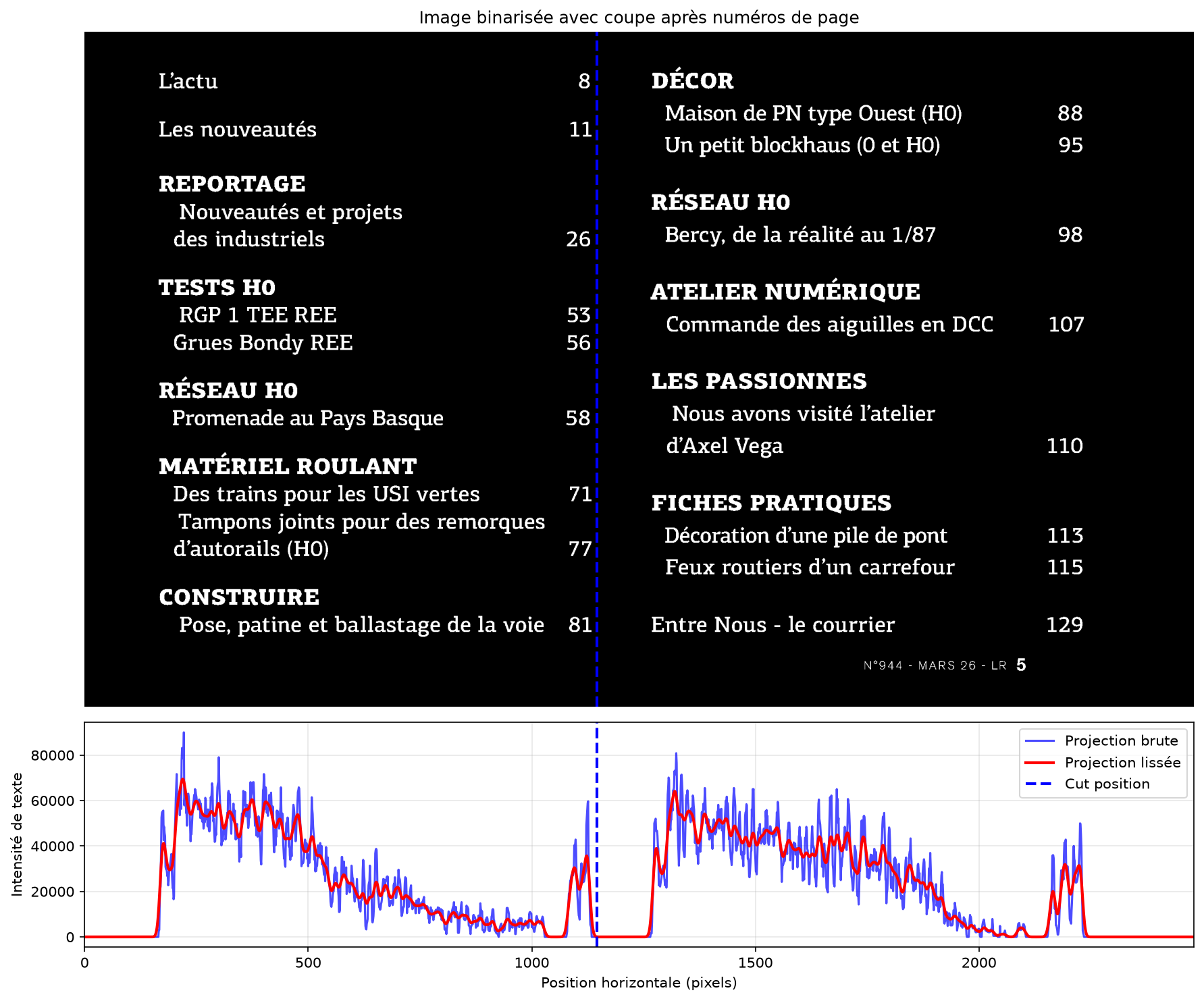Select the "L'actu" entry

pos(188,81)
